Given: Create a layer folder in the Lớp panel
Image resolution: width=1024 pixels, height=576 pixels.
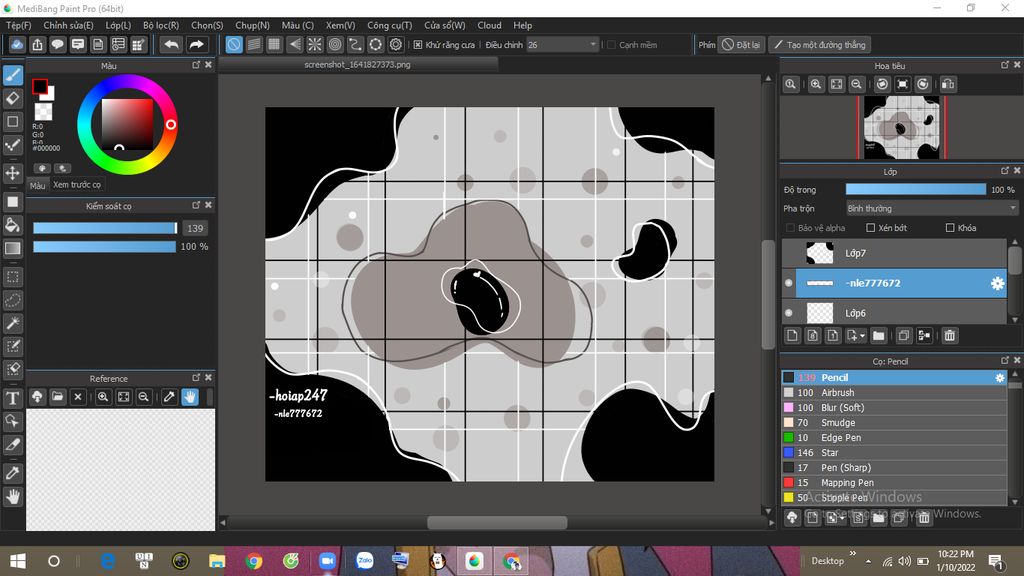Looking at the screenshot, I should pos(878,336).
